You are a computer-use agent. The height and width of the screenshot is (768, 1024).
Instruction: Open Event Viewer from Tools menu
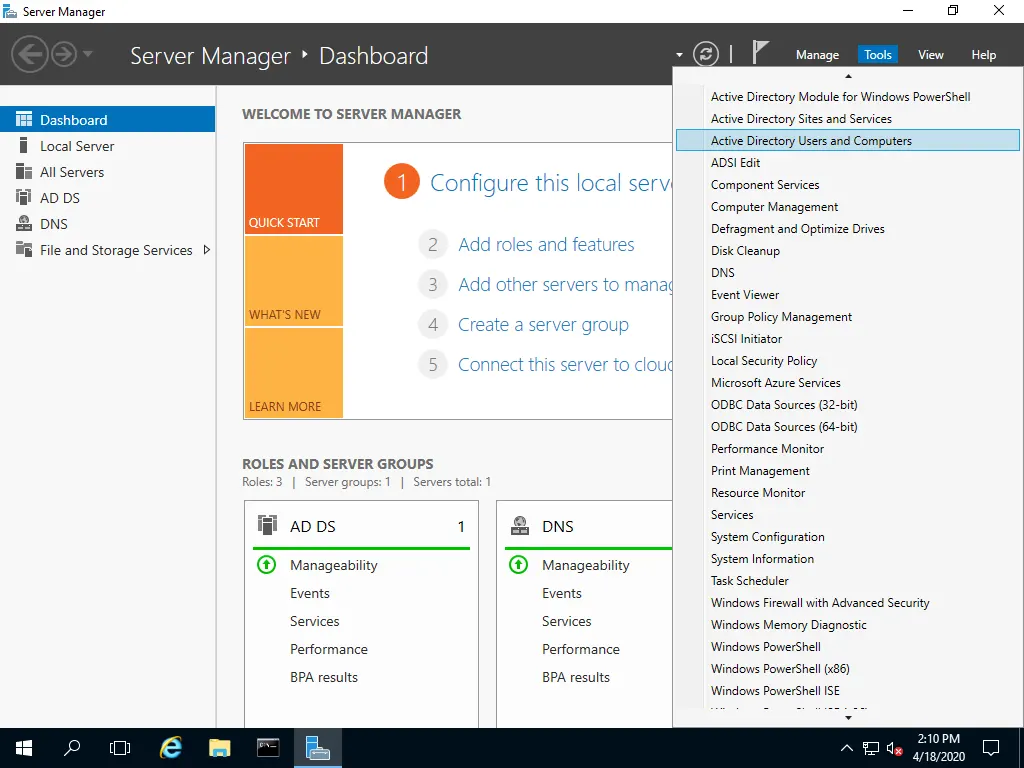point(848,295)
